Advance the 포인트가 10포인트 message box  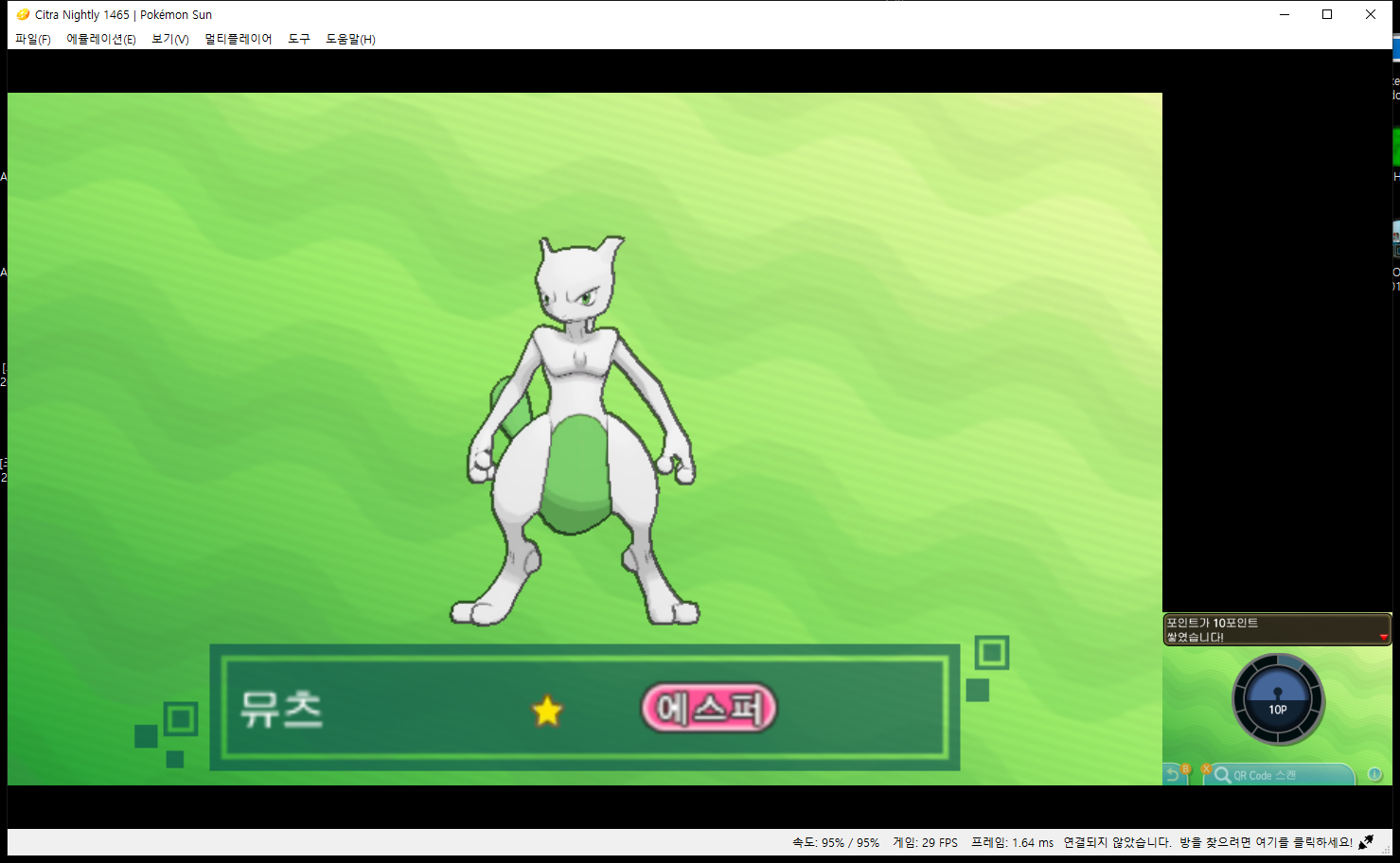point(1277,629)
